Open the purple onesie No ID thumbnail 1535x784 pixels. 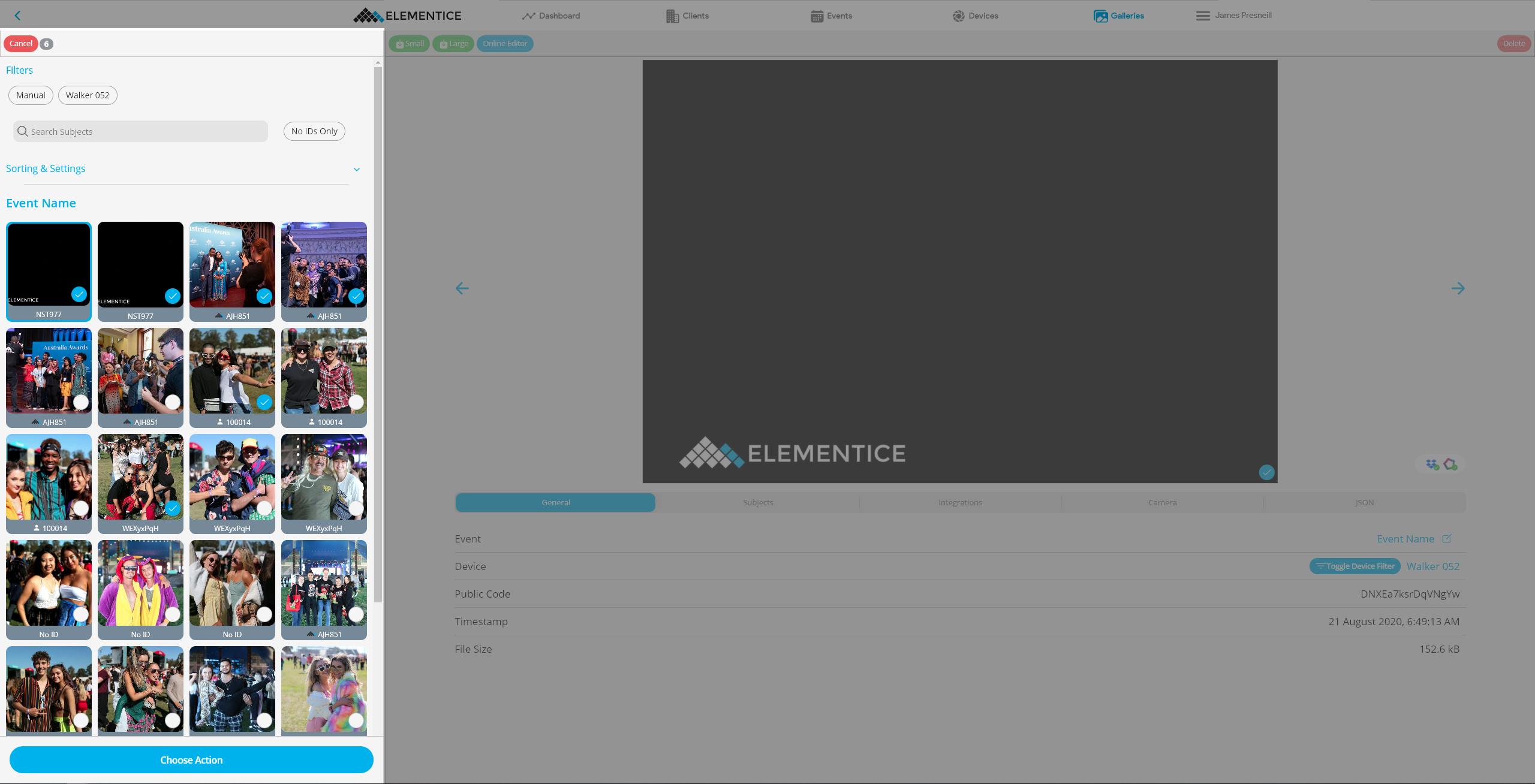(x=140, y=583)
